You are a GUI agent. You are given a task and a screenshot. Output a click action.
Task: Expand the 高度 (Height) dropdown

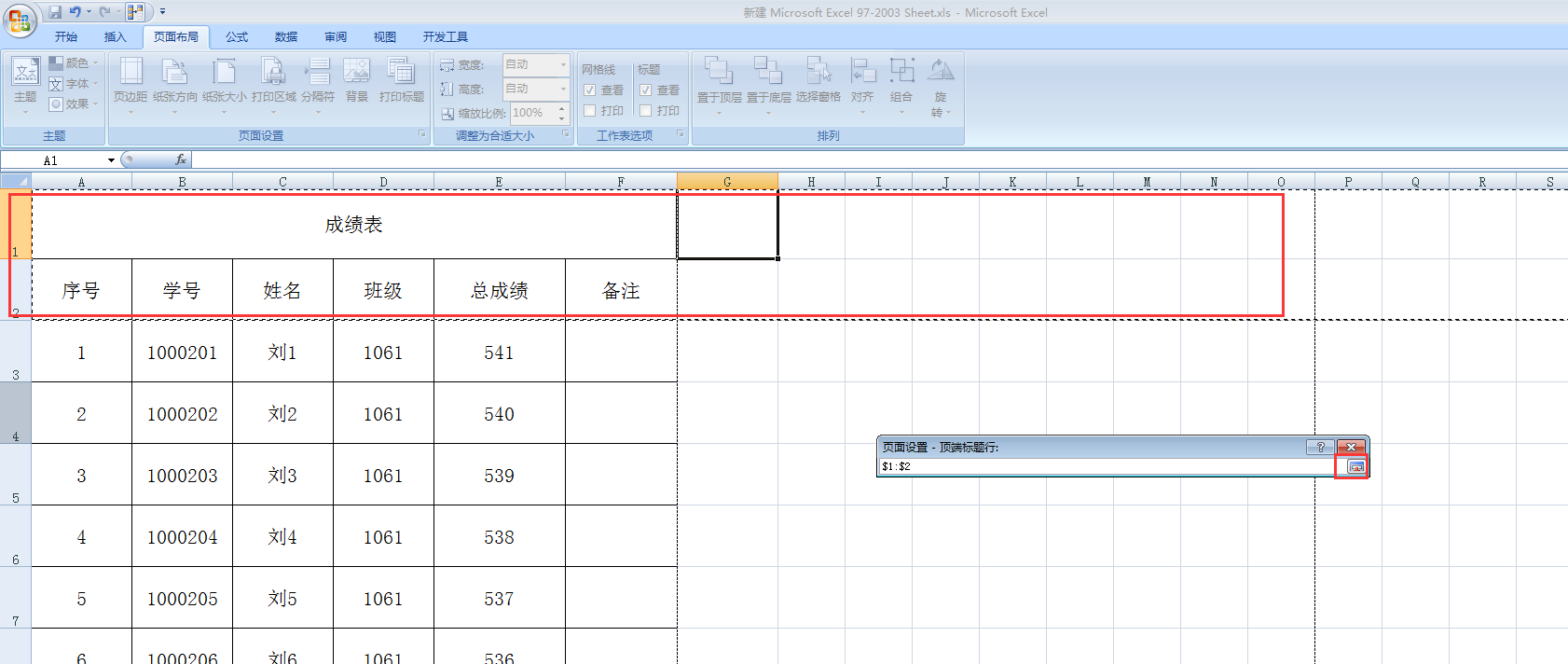pos(563,89)
